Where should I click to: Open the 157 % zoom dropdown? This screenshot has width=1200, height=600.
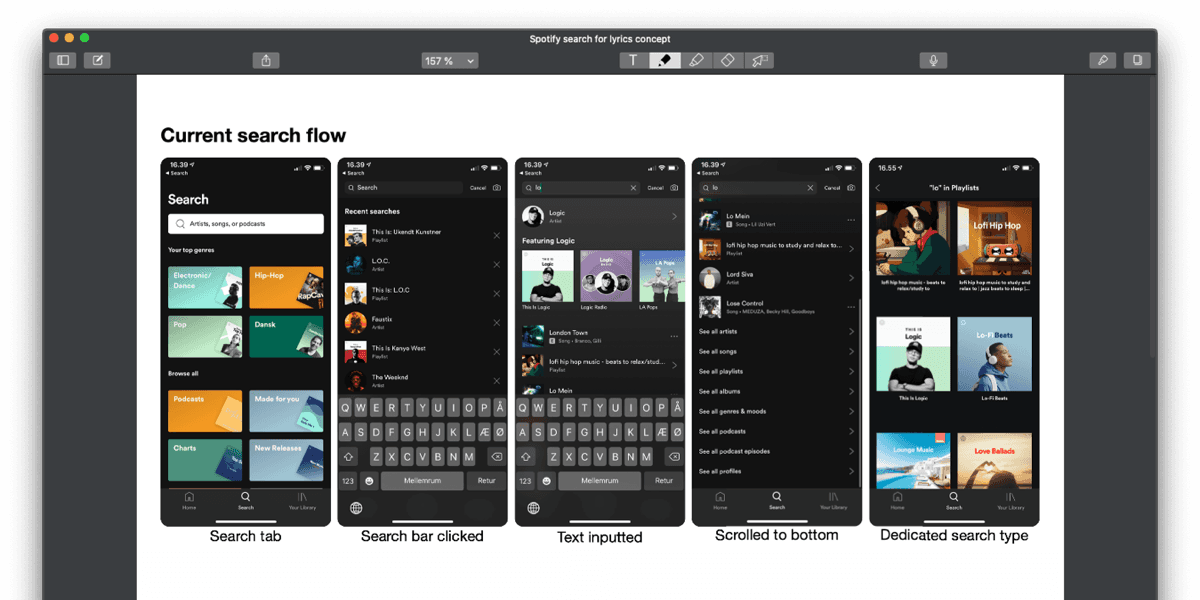(x=450, y=61)
